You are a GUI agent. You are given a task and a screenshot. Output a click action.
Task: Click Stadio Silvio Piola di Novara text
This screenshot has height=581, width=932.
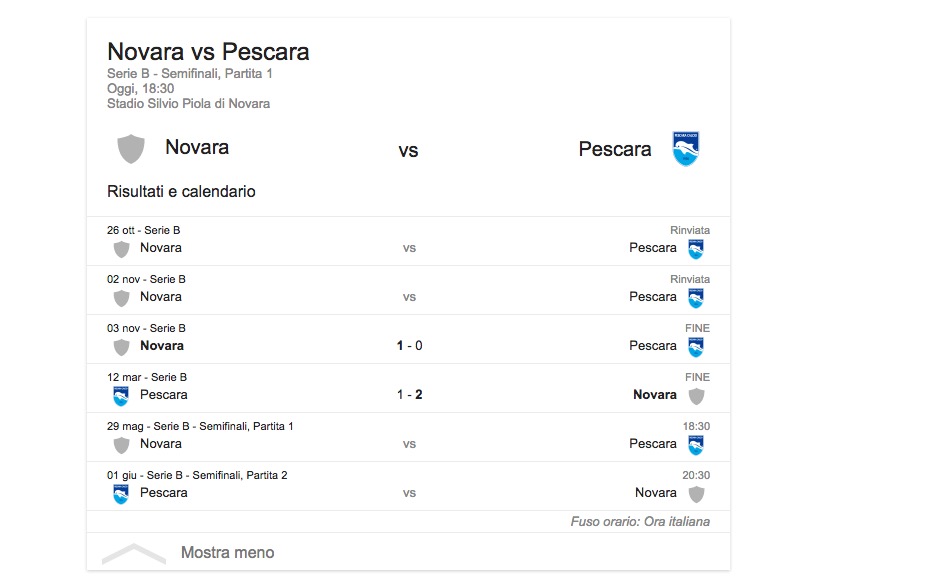[188, 104]
